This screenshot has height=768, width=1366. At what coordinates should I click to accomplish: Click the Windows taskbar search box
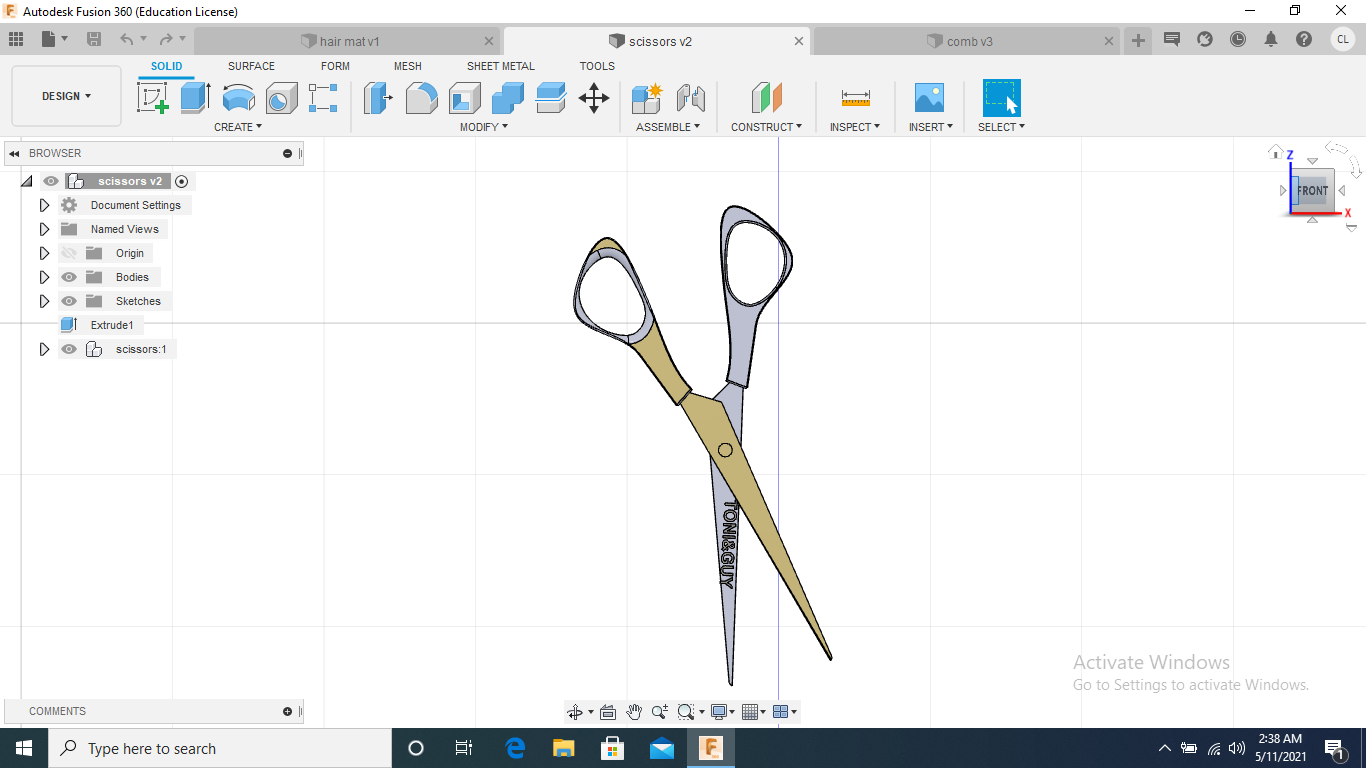pos(220,748)
